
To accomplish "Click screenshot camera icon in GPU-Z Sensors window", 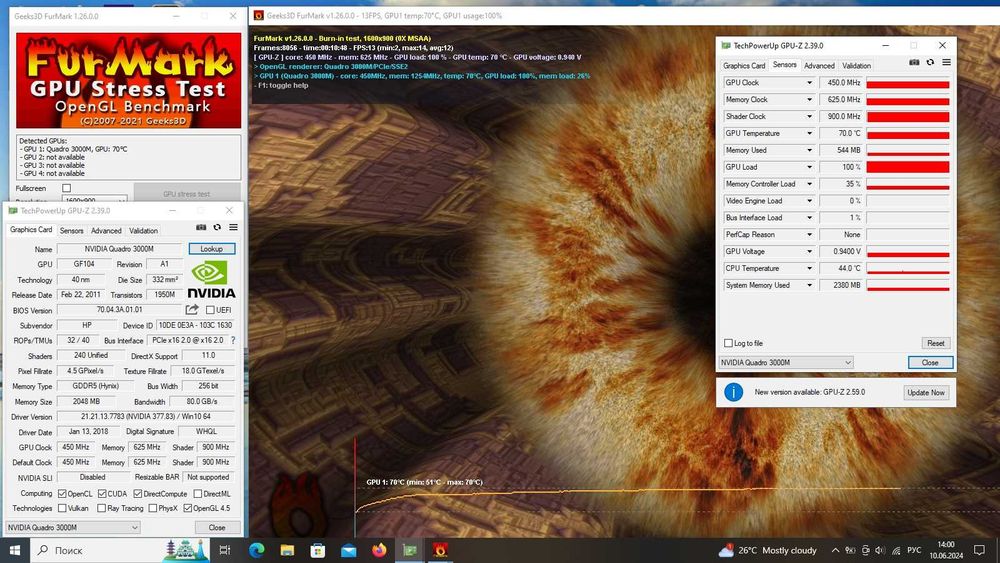I will [x=914, y=62].
